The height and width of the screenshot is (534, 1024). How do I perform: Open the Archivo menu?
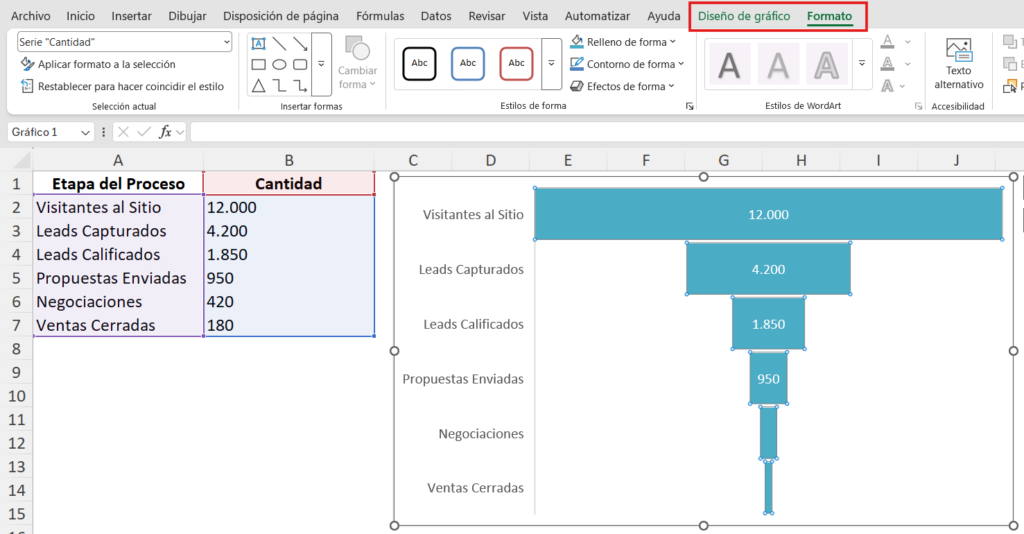click(x=31, y=16)
